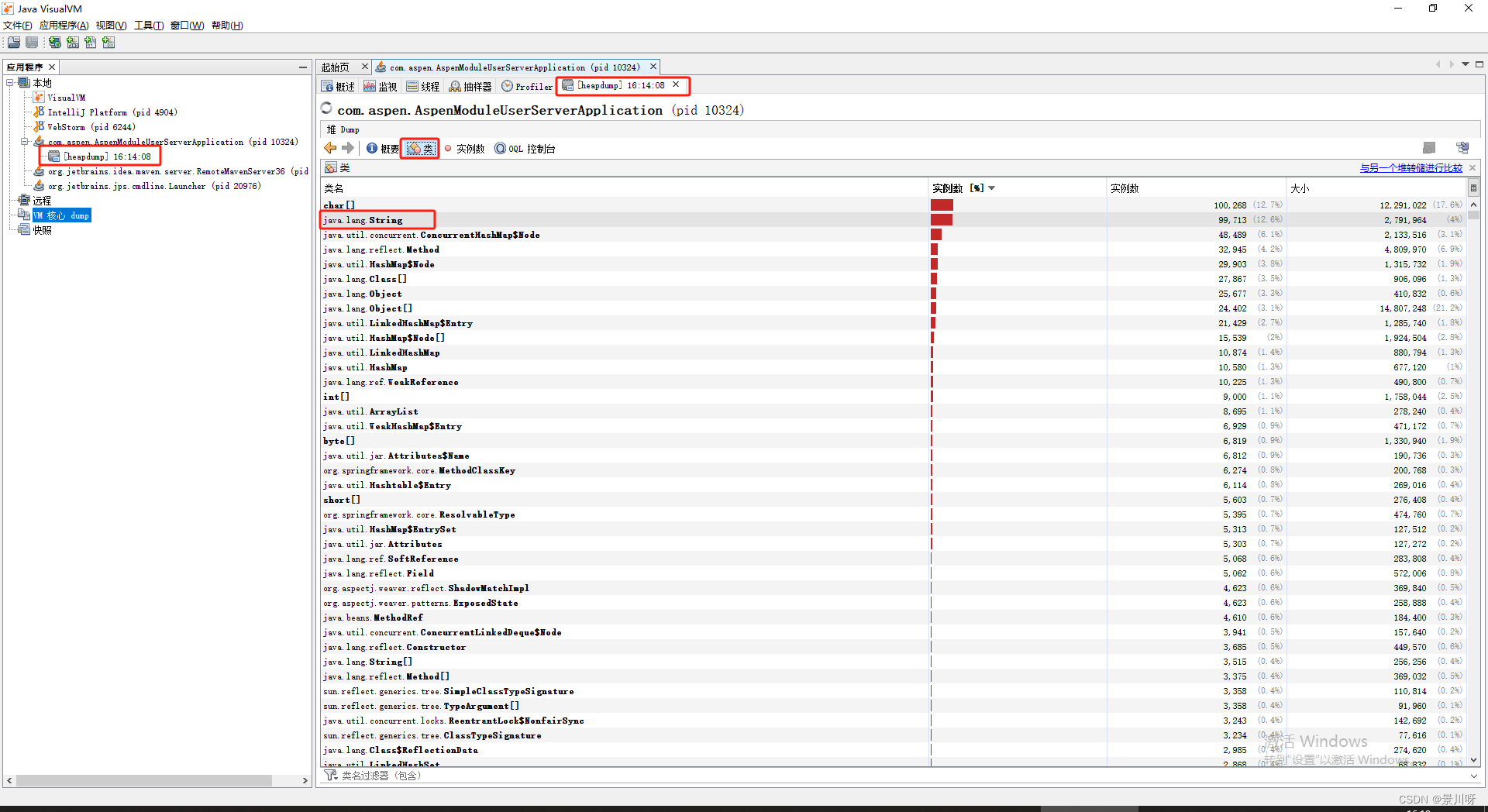Click the tree export icon at top right
Viewport: 1488px width, 812px height.
point(1462,148)
